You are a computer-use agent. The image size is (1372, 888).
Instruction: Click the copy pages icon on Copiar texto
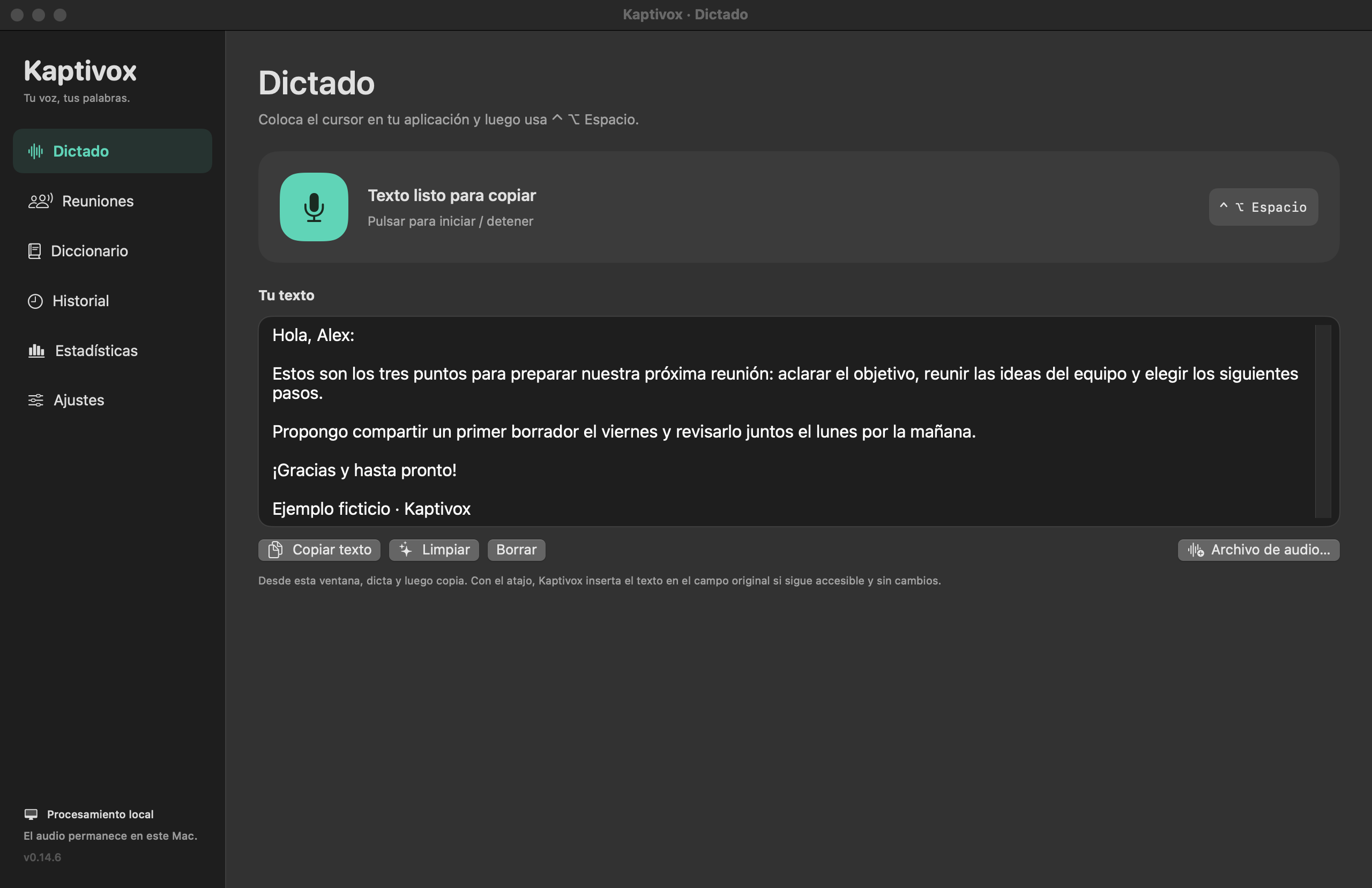(x=275, y=550)
